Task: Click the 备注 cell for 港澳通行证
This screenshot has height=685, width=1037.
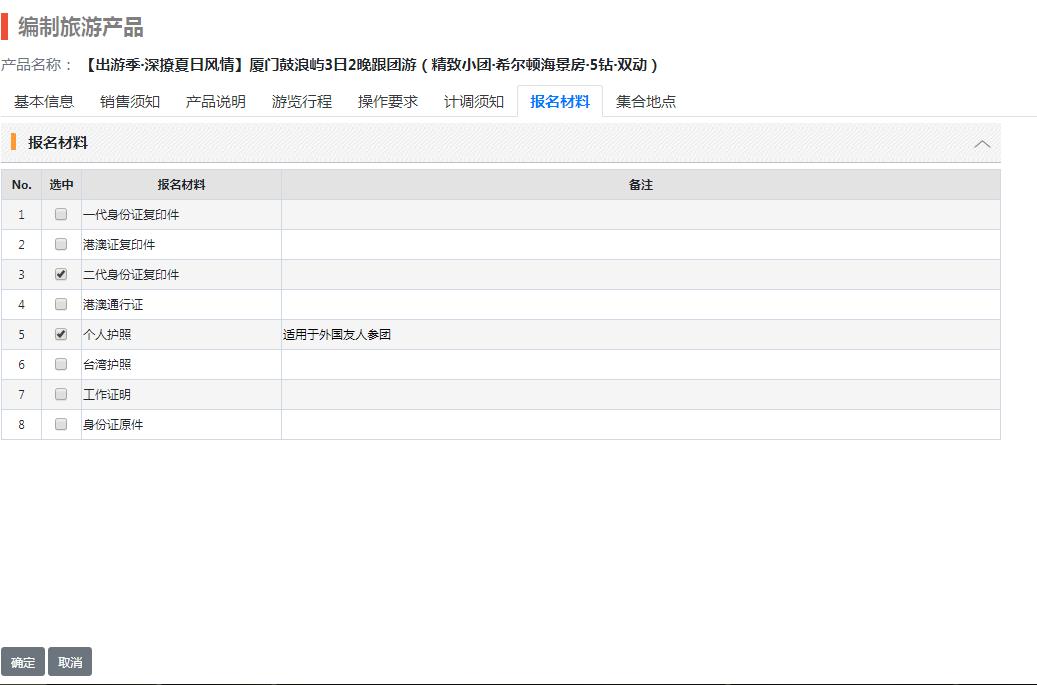Action: coord(640,305)
